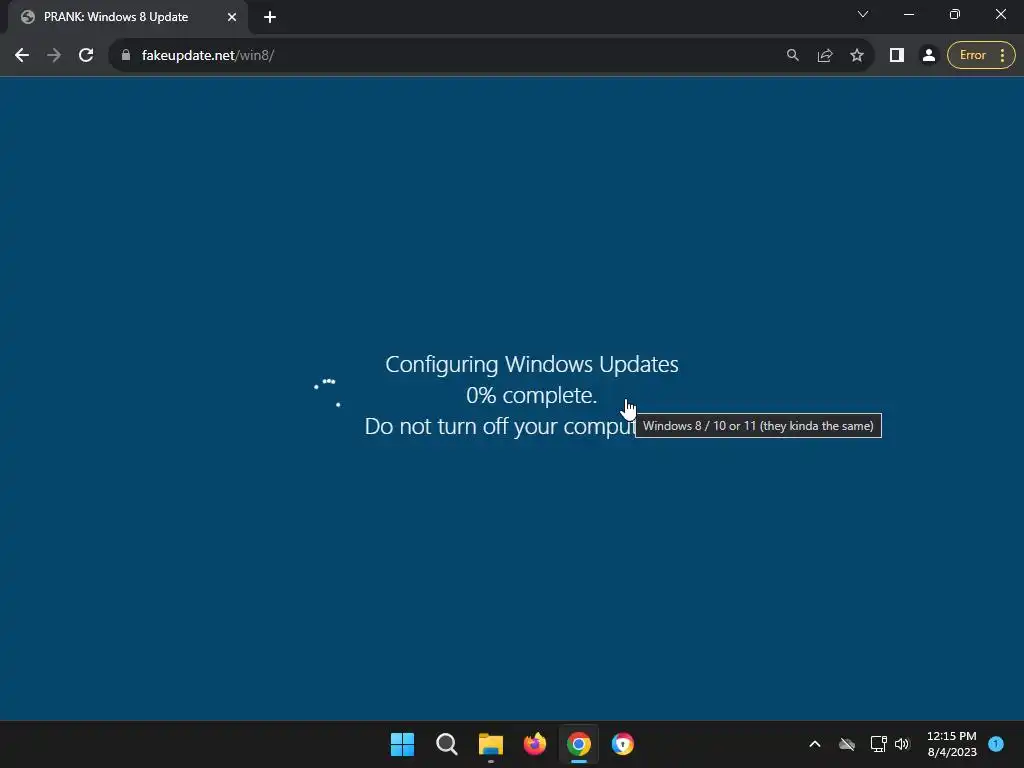Open taskbar Search
Viewport: 1024px width, 768px height.
tap(447, 744)
